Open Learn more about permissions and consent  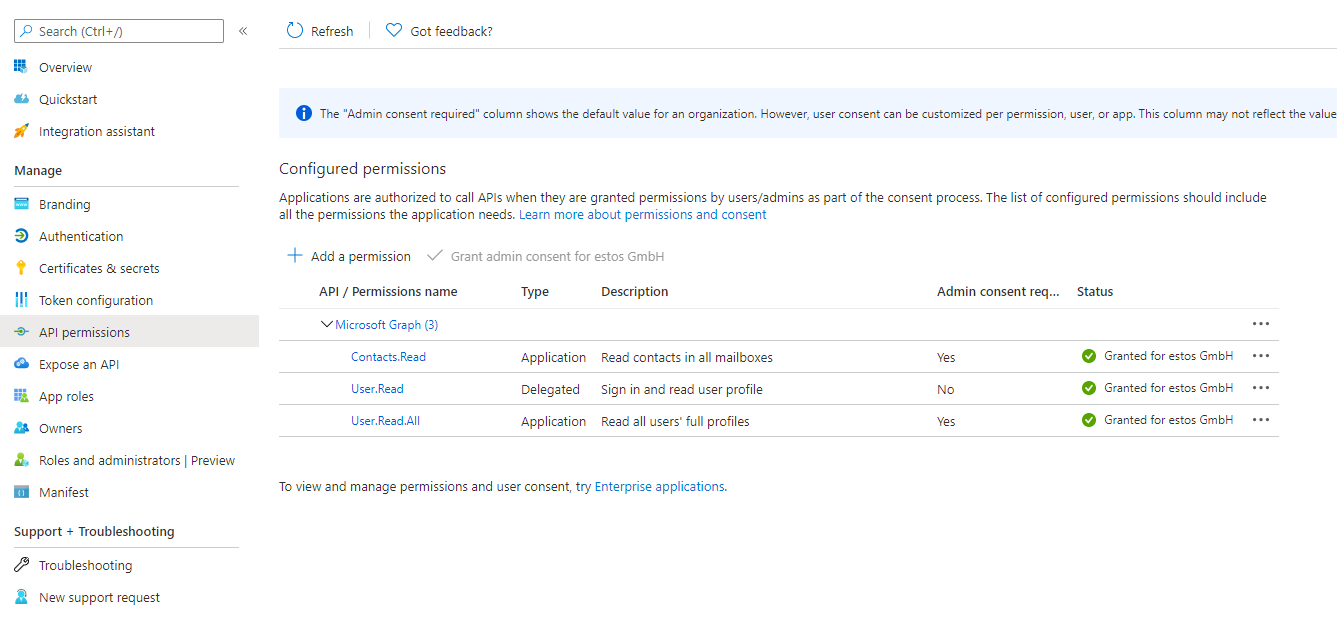point(642,215)
